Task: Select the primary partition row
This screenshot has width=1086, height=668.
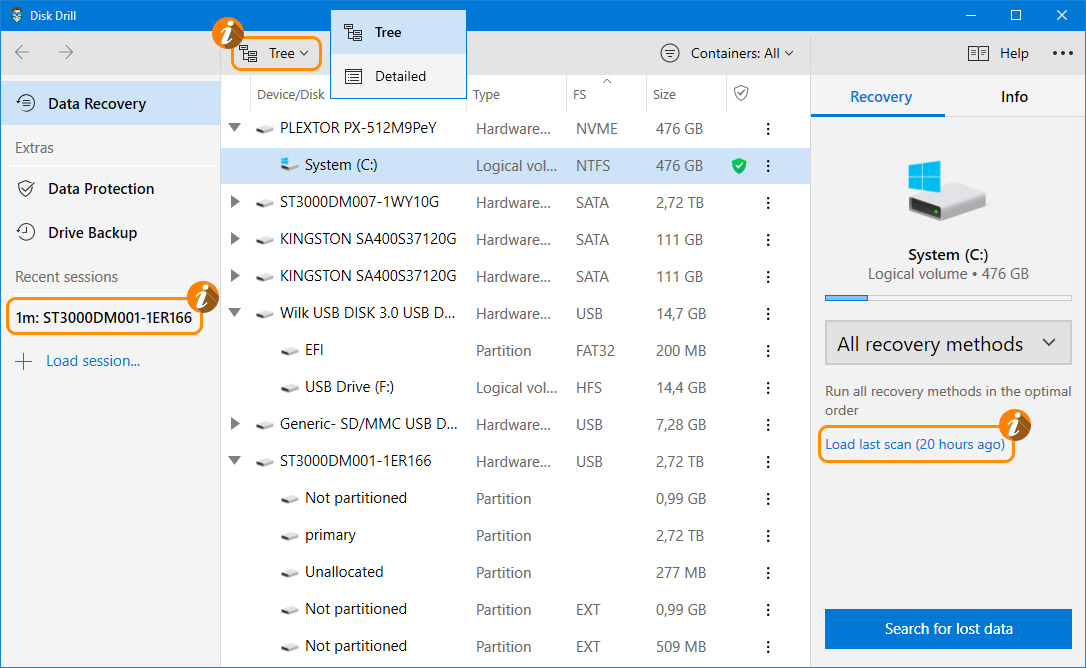Action: coord(515,536)
